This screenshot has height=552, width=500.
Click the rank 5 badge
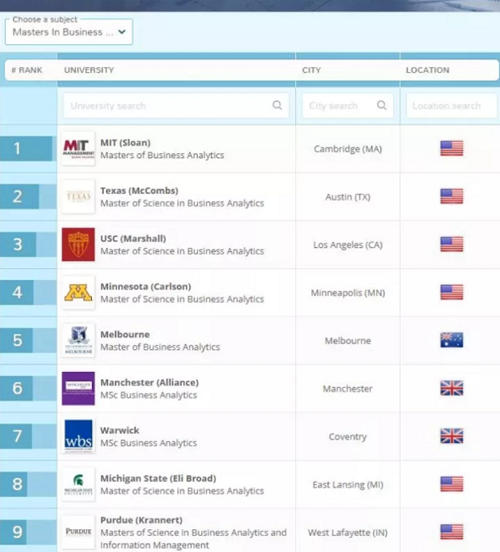17,340
